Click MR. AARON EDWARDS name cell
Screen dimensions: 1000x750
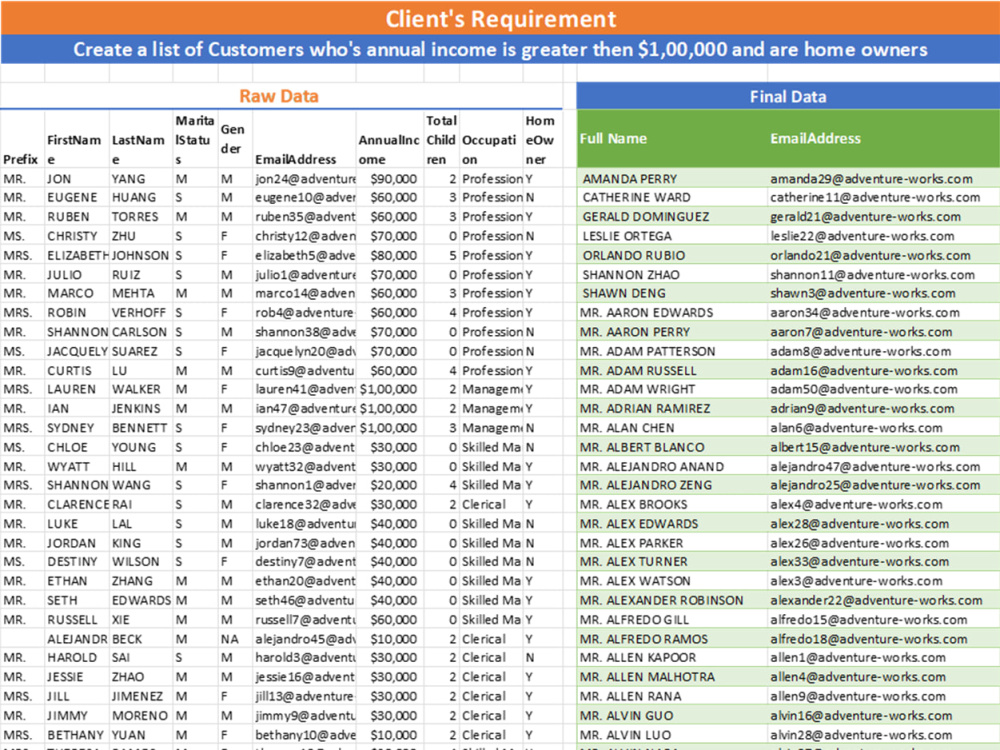(672, 312)
